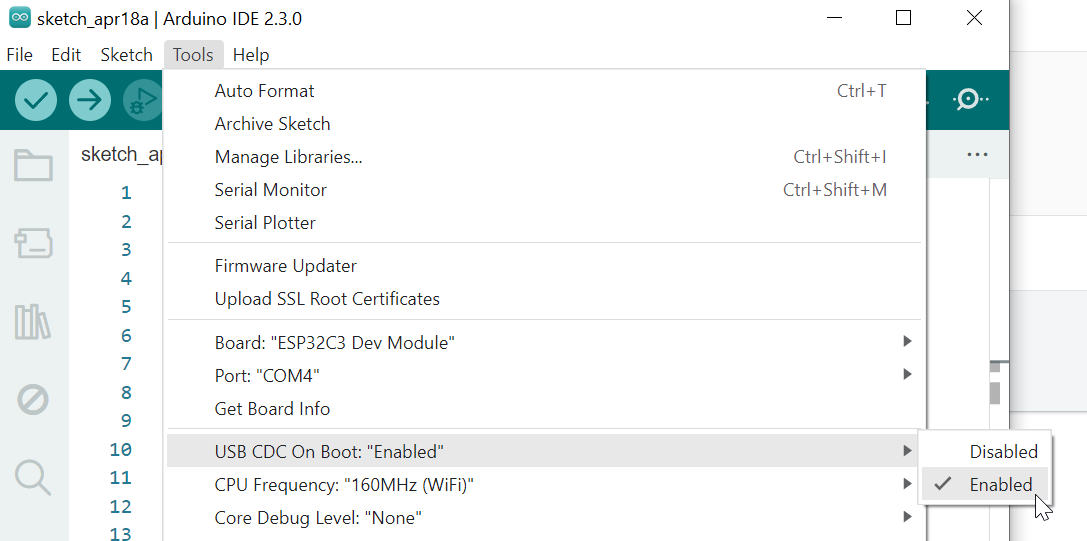Click the Verify checkmark button

click(36, 101)
